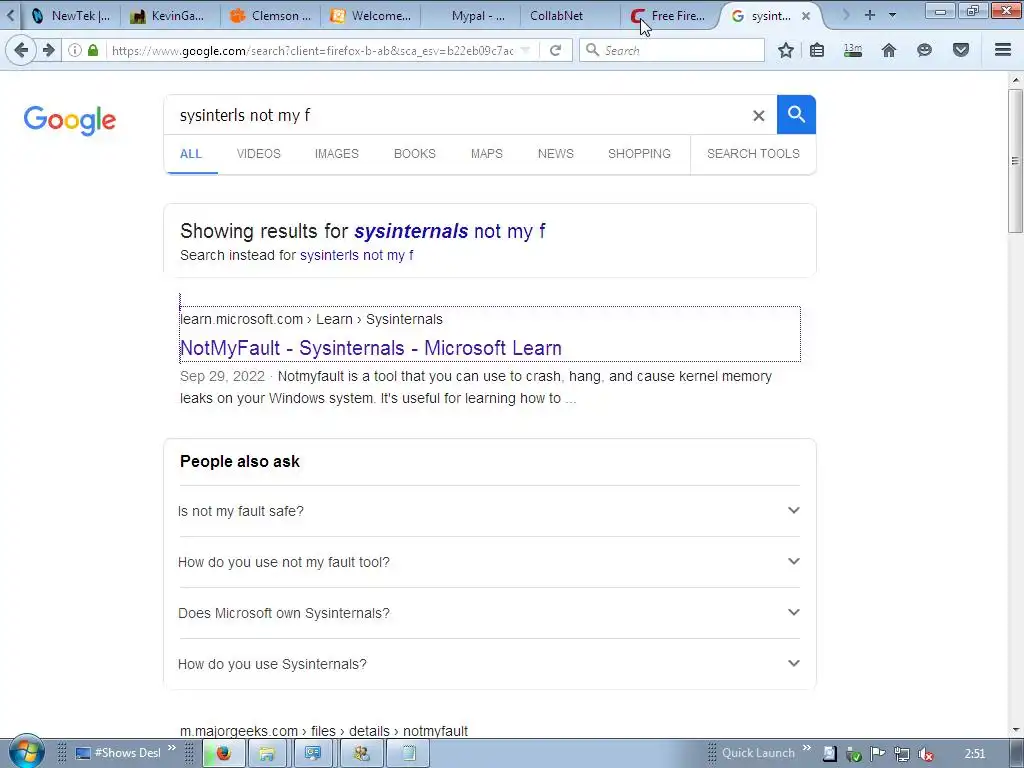Click the chat smiley toolbar icon
Image resolution: width=1024 pixels, height=768 pixels.
(x=924, y=50)
